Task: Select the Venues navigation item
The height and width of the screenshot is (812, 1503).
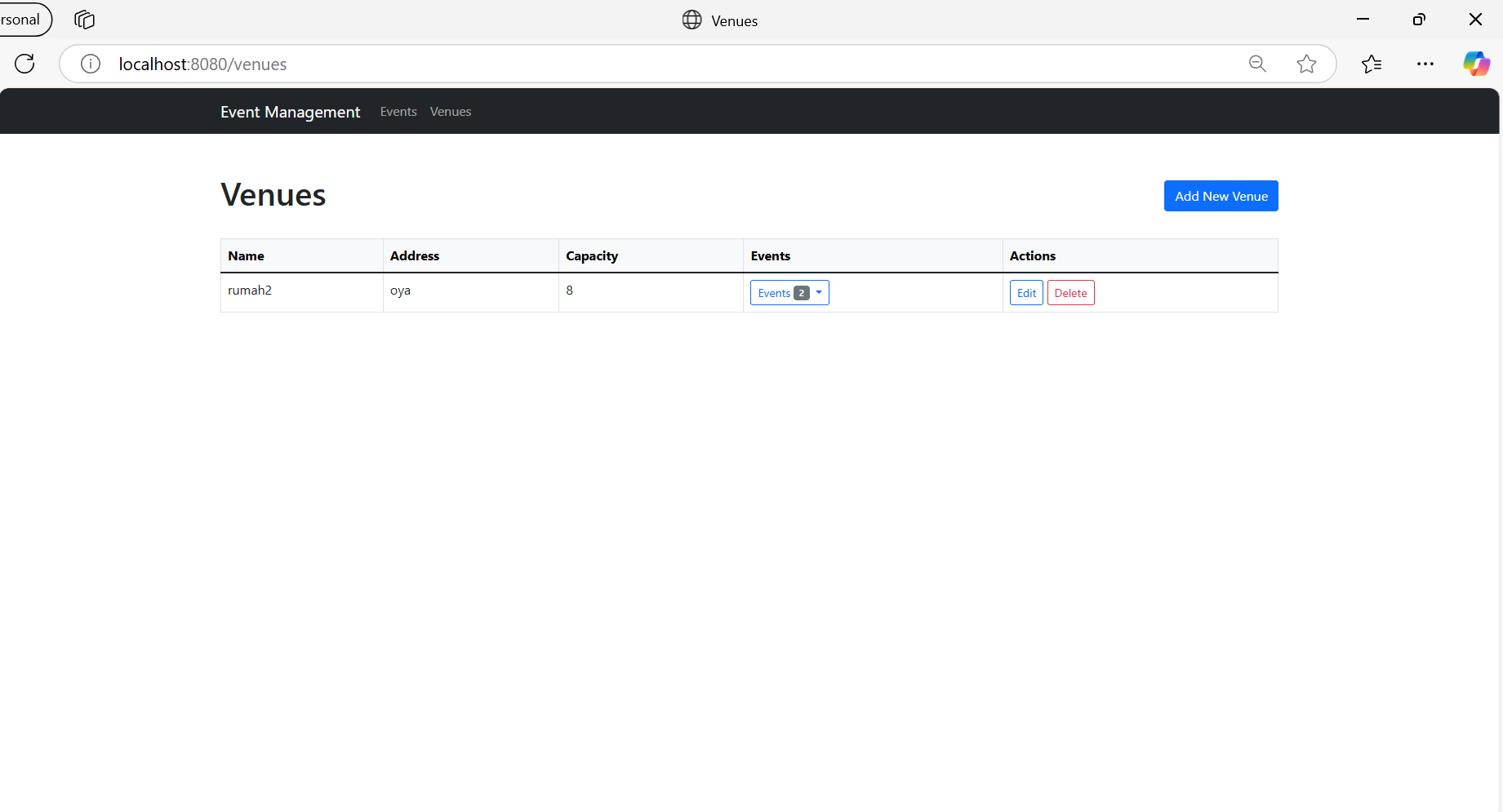Action: point(450,112)
